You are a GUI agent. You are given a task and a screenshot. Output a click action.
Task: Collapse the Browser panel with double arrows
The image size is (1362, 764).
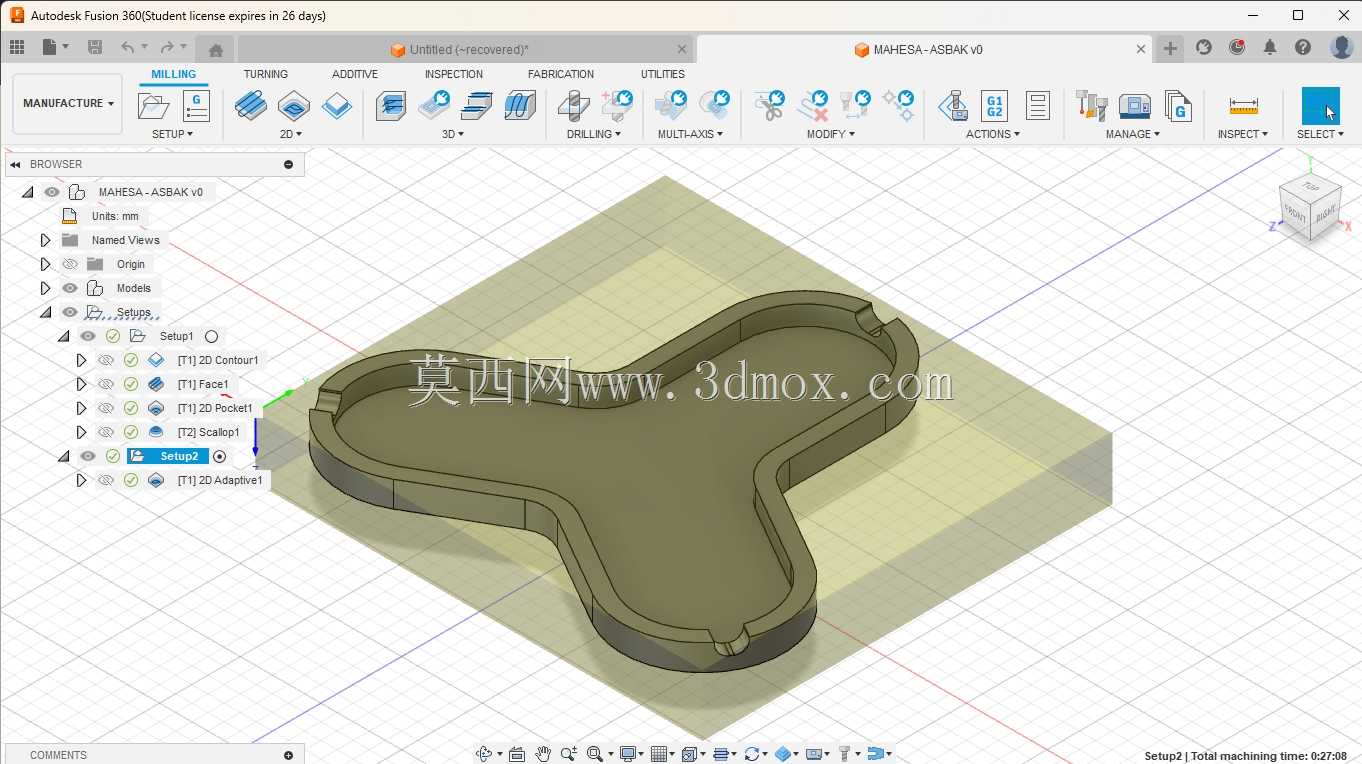[x=16, y=164]
